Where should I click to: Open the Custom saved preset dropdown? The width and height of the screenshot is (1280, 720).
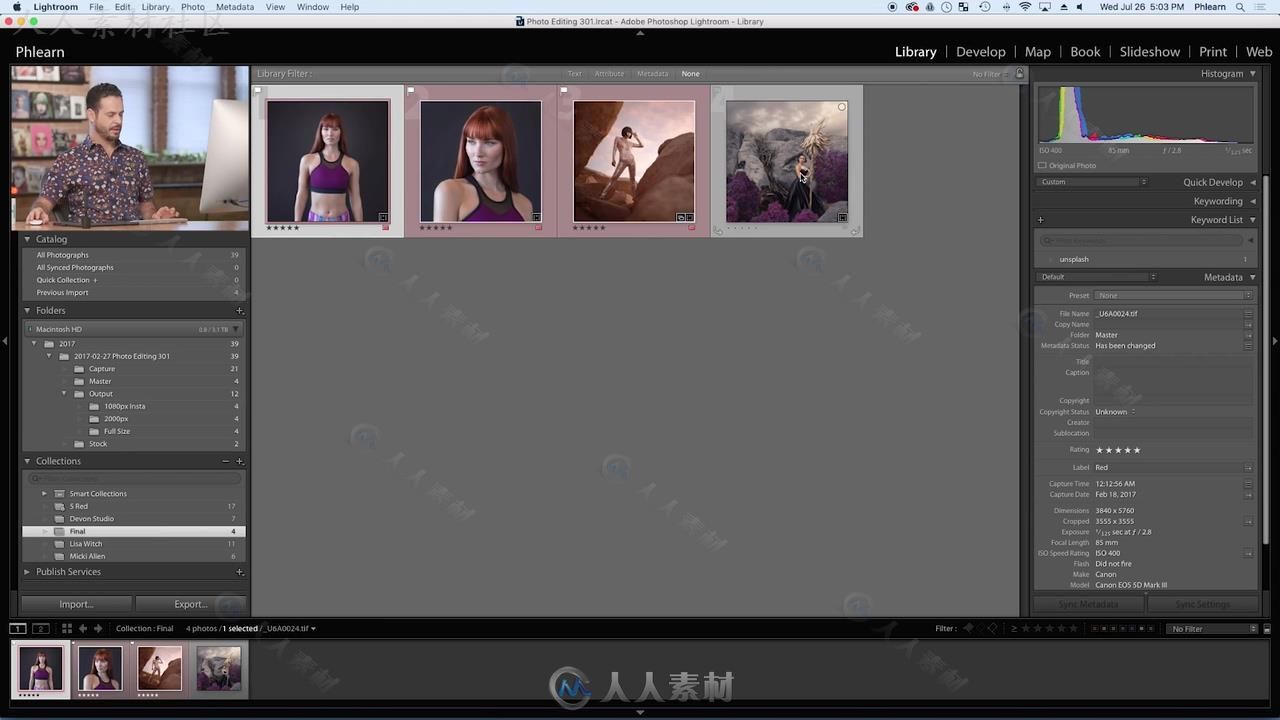(1093, 182)
